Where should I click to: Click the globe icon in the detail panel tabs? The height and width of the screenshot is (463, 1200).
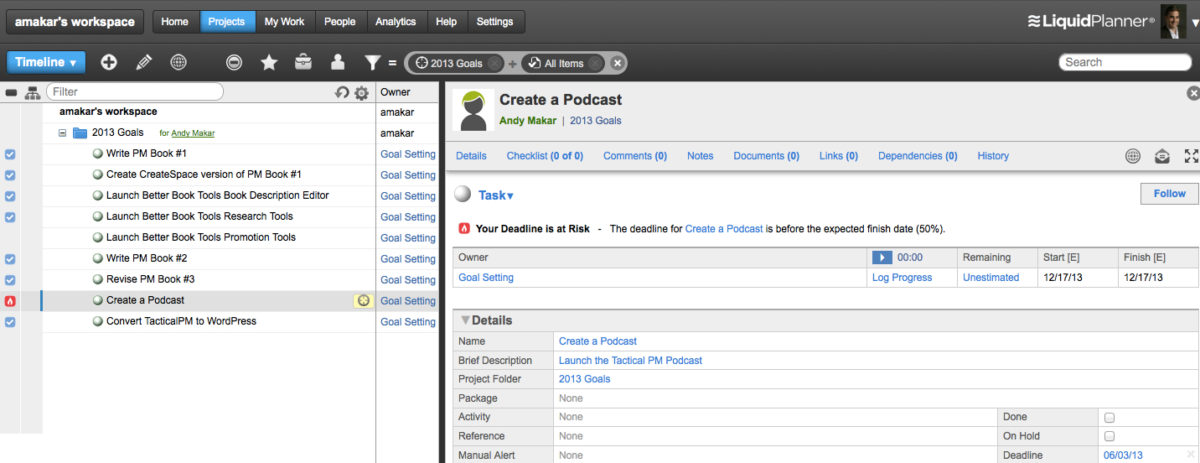pos(1132,156)
